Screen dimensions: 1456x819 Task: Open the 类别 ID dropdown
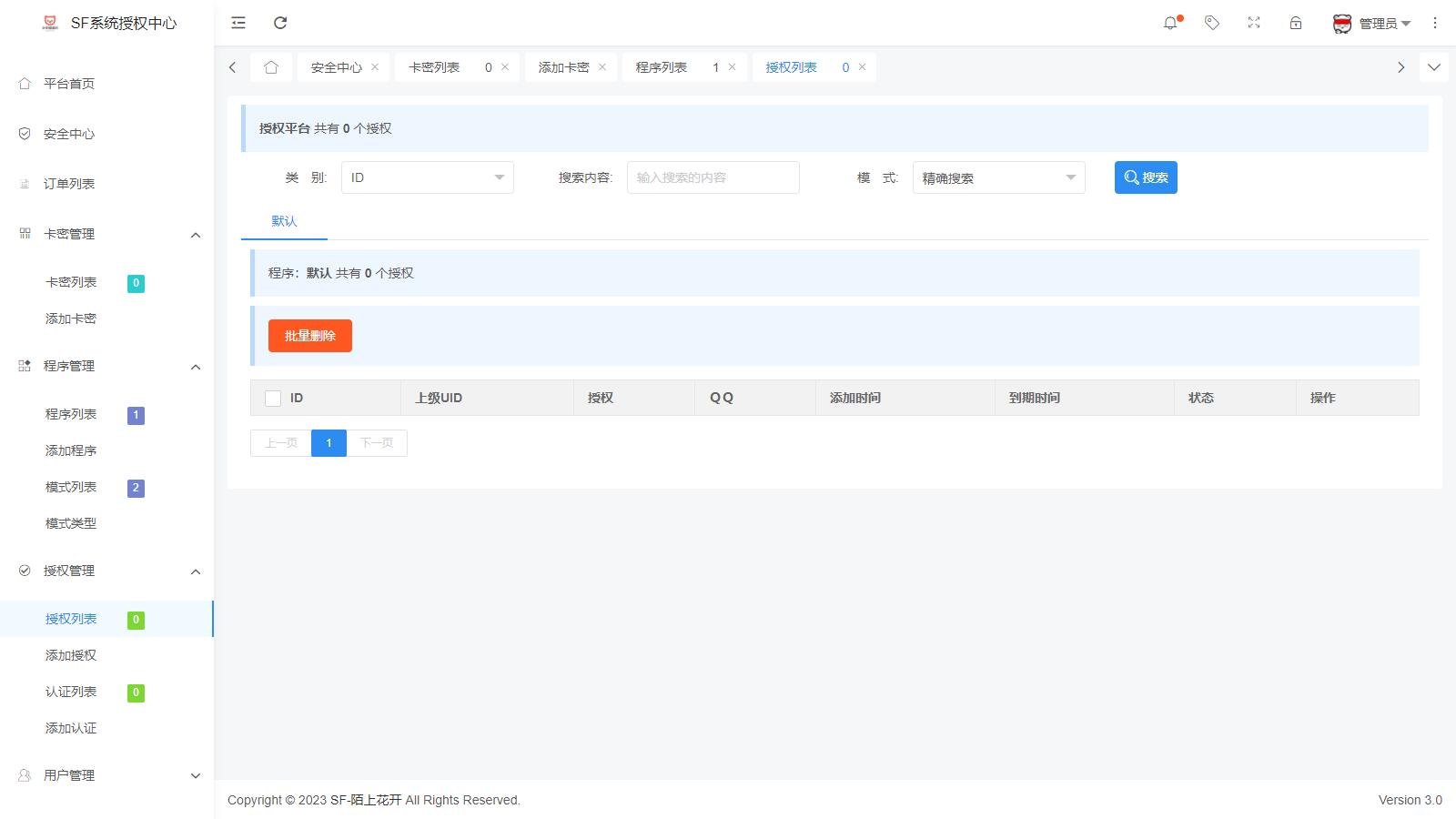pos(426,177)
